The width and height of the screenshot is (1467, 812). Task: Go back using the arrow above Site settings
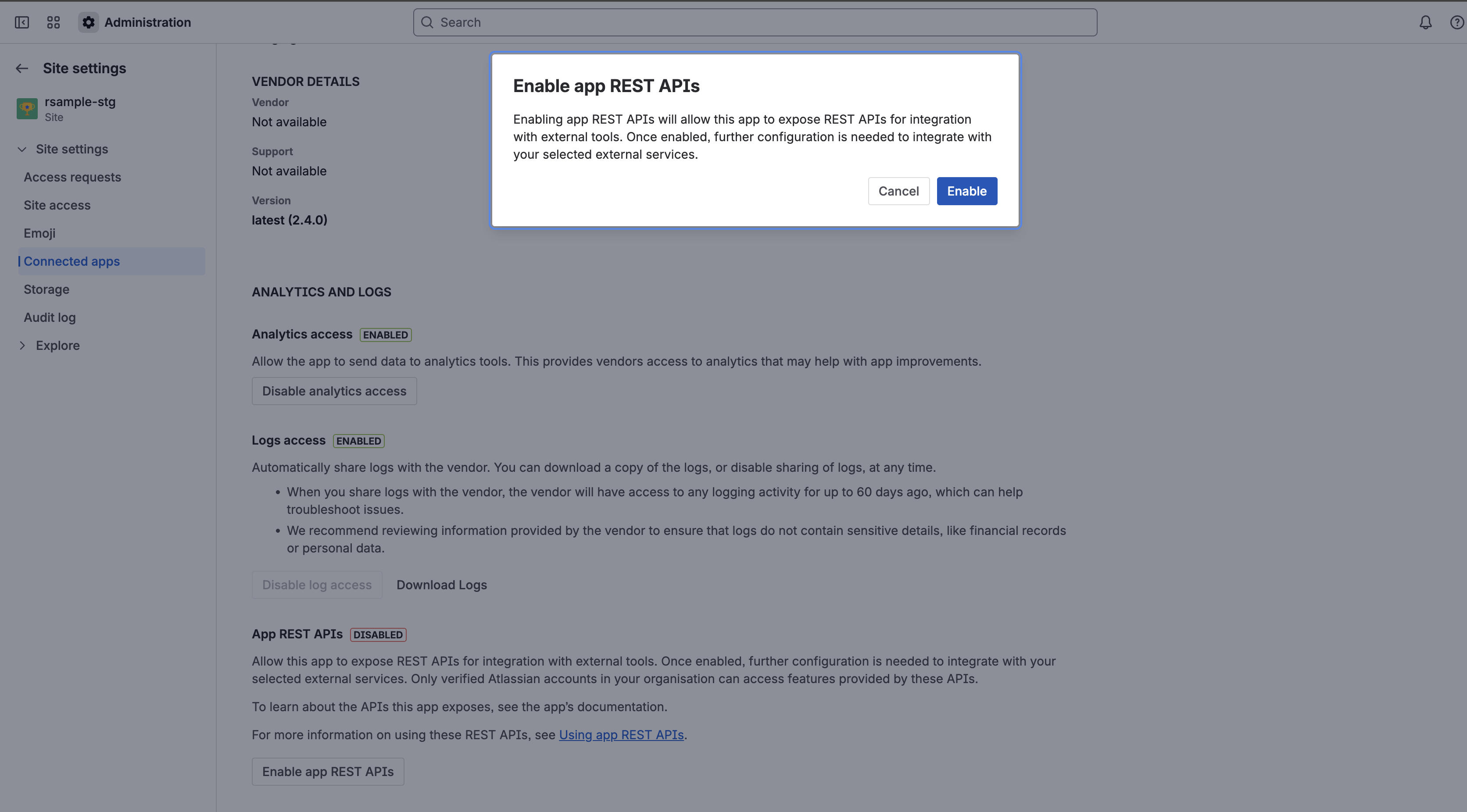click(x=21, y=68)
